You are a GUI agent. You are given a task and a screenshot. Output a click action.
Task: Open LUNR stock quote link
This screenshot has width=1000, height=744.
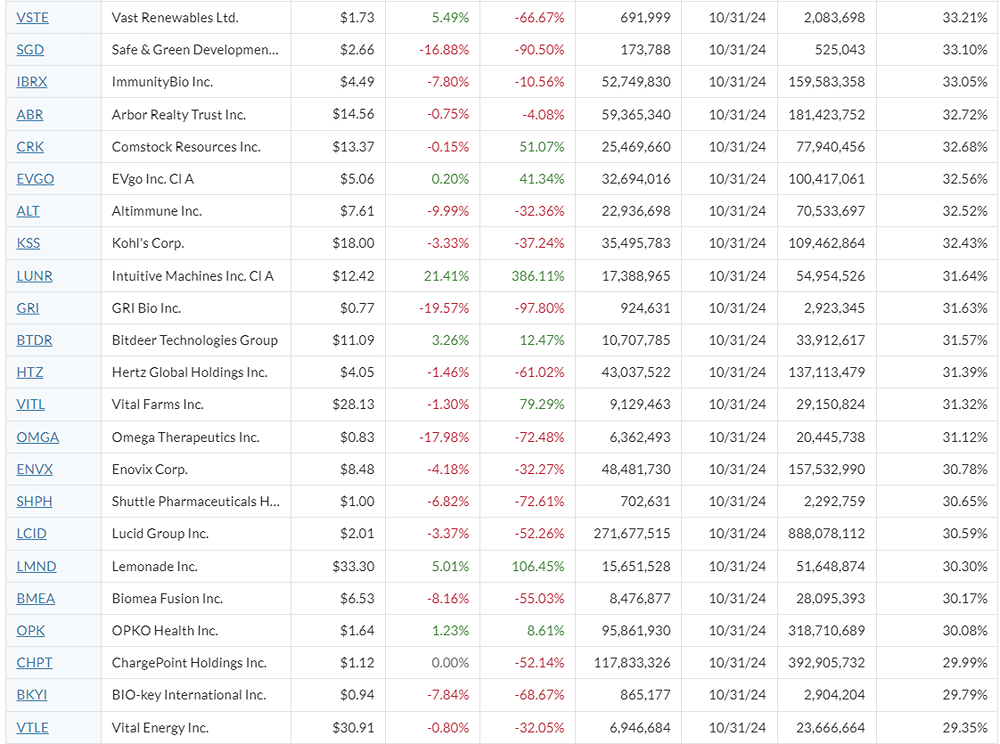(34, 276)
